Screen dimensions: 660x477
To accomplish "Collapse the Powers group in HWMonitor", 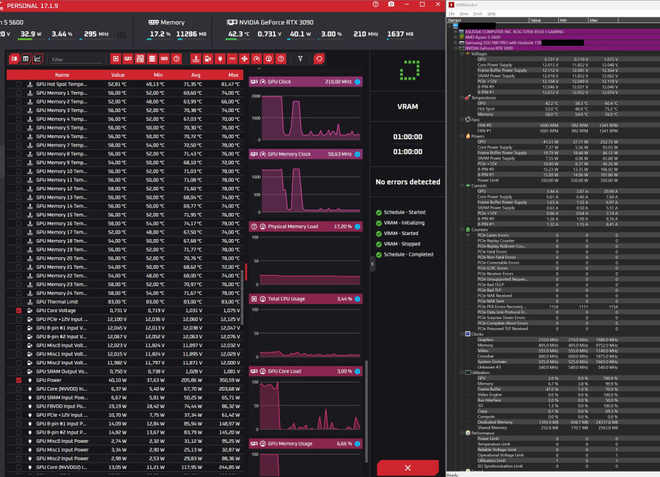I will pyautogui.click(x=462, y=136).
